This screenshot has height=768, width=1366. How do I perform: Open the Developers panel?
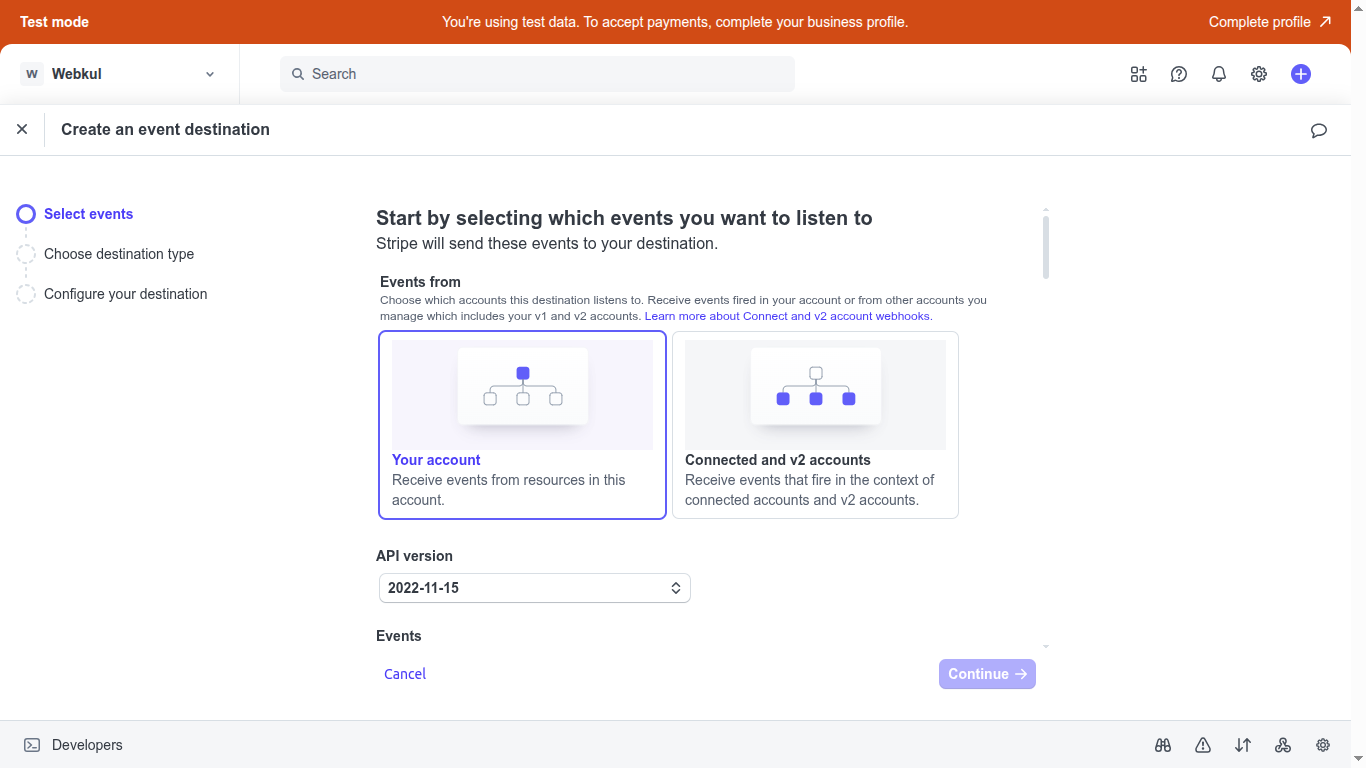click(72, 745)
